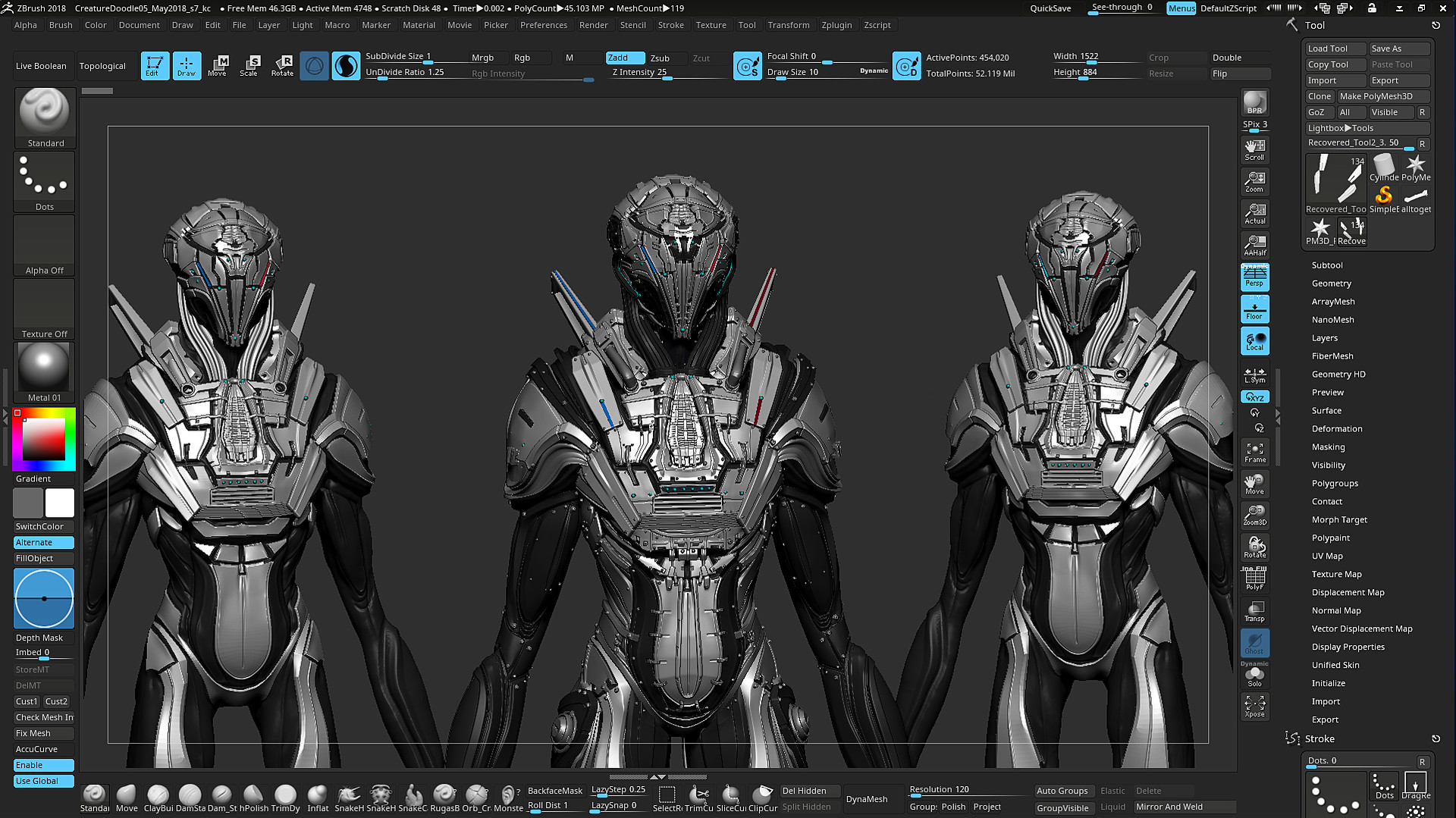Click the white secondary color swatch
The width and height of the screenshot is (1456, 818).
pos(60,503)
